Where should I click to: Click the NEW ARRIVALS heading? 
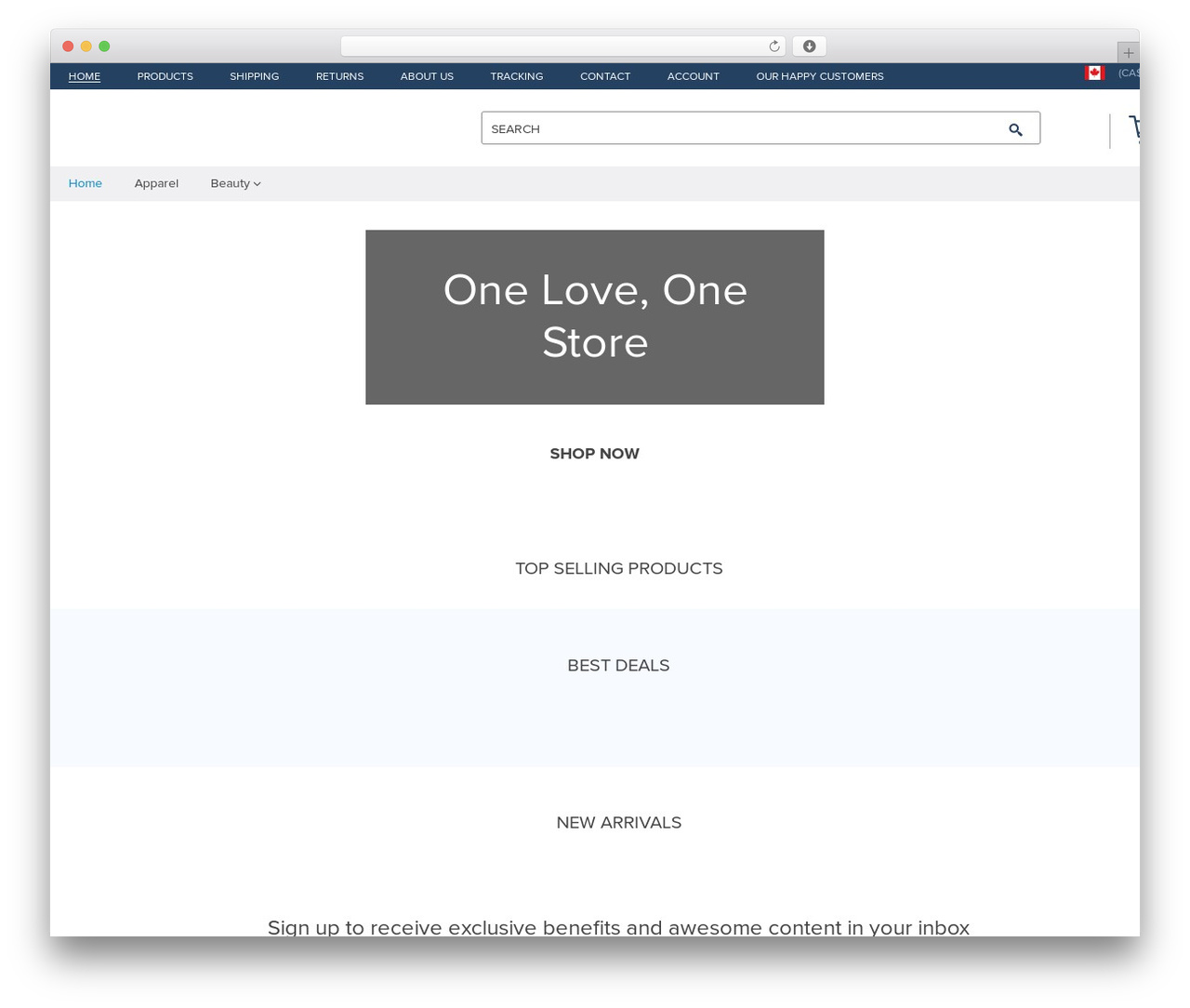tap(619, 822)
